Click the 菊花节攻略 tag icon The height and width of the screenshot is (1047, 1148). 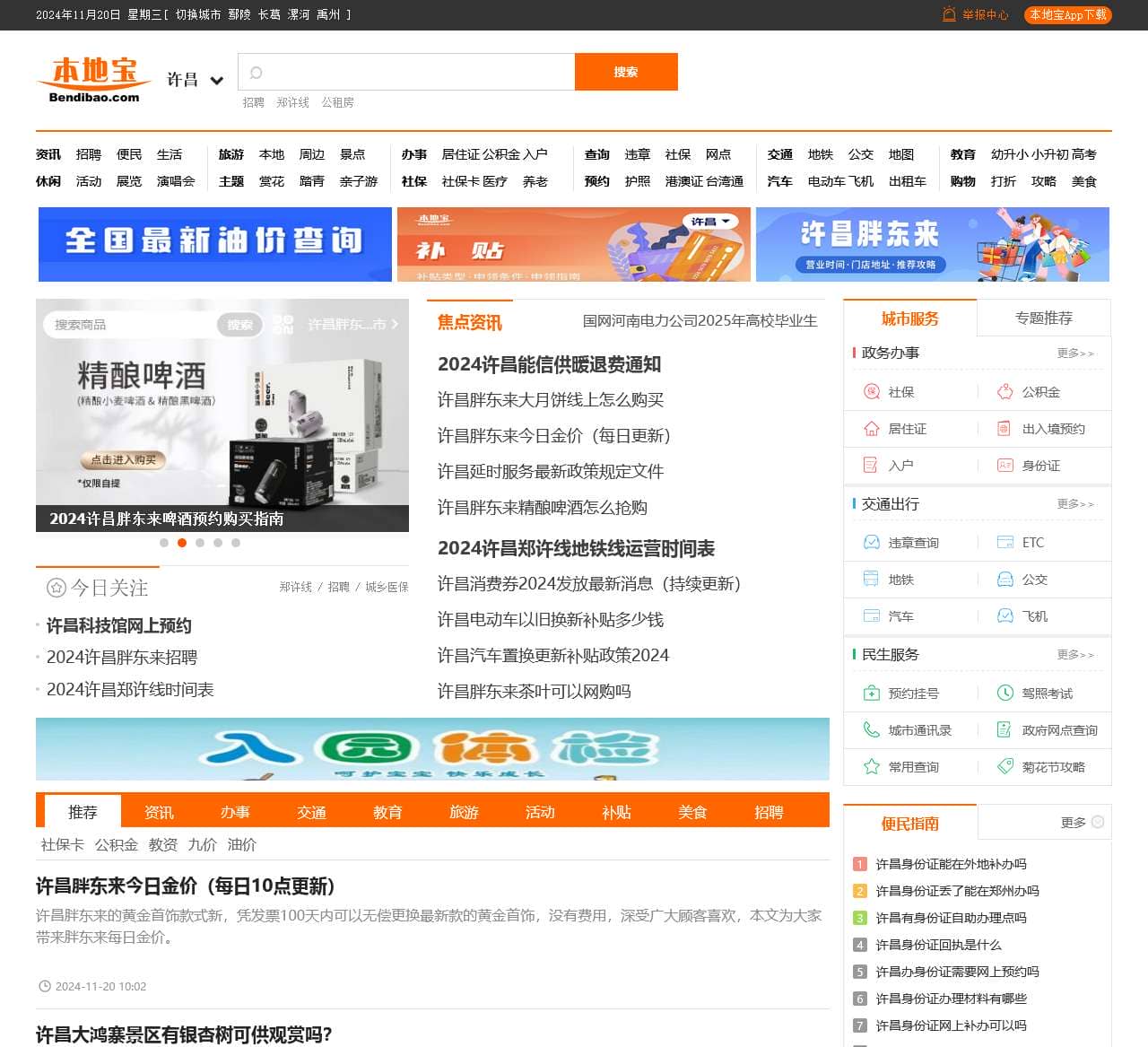click(x=1005, y=767)
